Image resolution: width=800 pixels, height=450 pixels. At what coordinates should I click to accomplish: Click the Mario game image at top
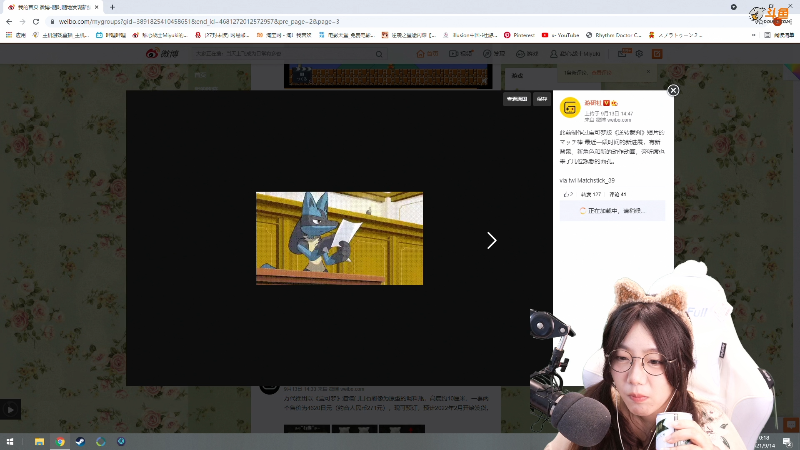(x=388, y=76)
